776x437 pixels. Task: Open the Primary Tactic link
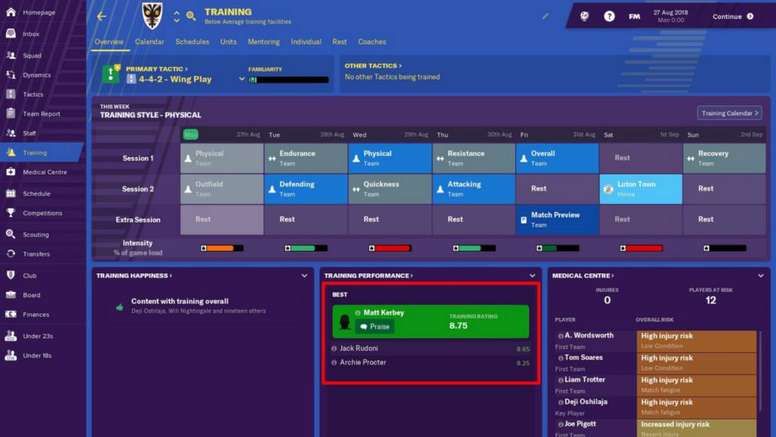click(156, 69)
